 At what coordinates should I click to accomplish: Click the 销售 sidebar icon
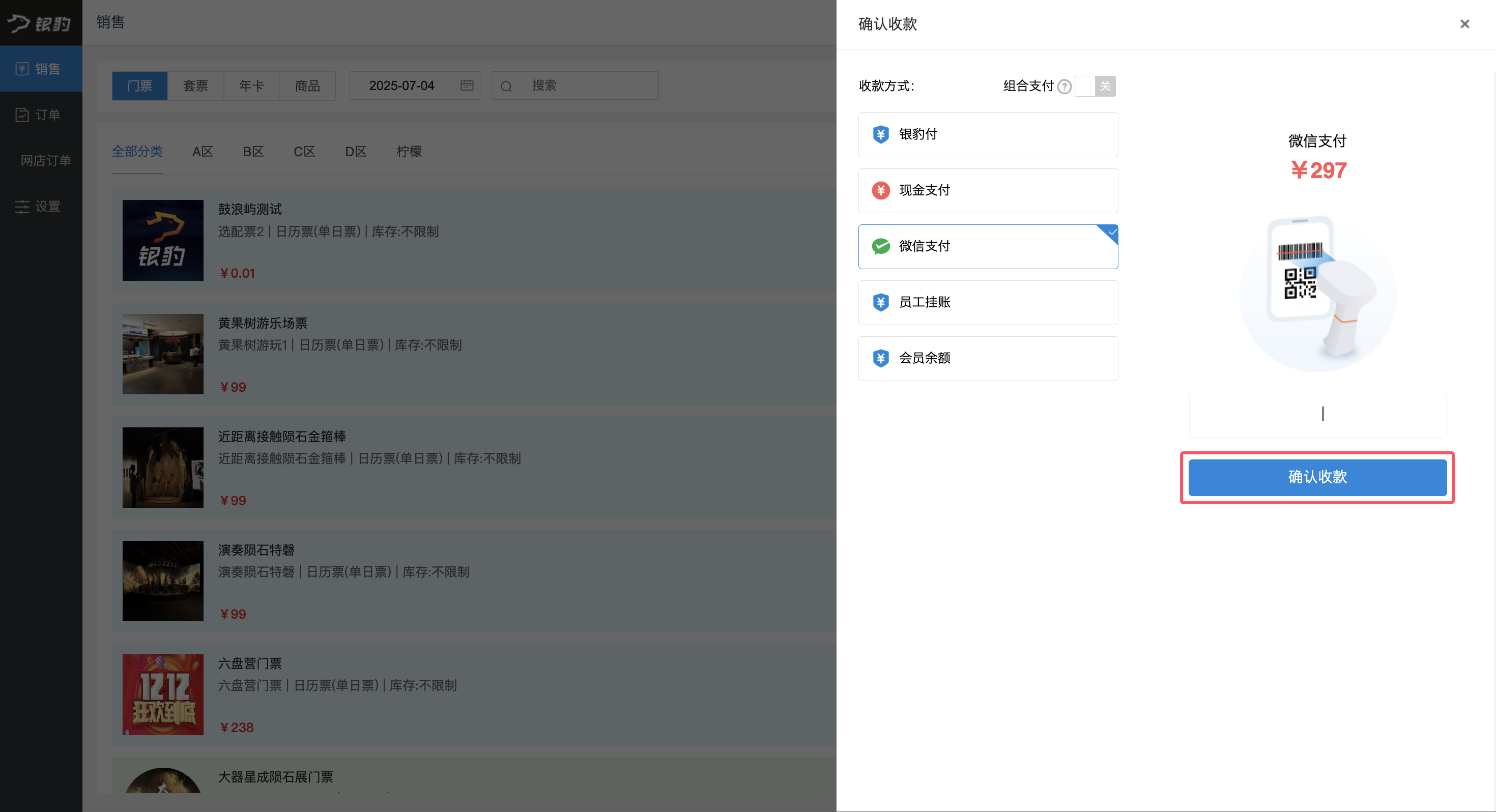[x=21, y=69]
